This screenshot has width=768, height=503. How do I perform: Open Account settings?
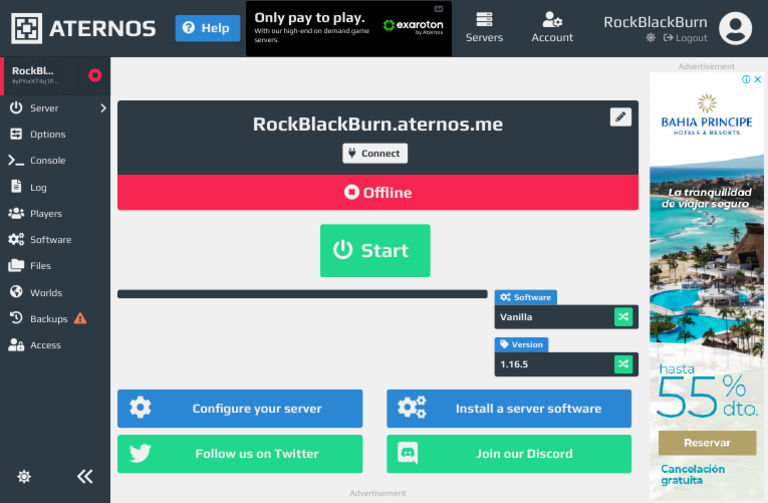tap(552, 27)
